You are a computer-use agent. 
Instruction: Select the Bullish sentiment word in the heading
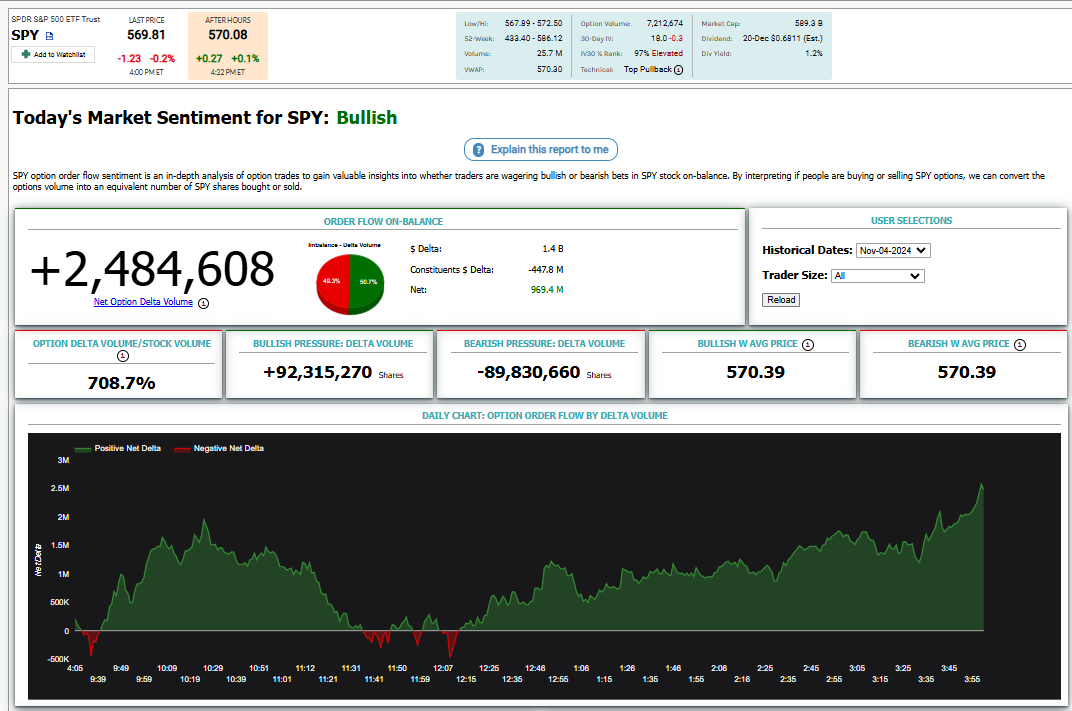366,118
